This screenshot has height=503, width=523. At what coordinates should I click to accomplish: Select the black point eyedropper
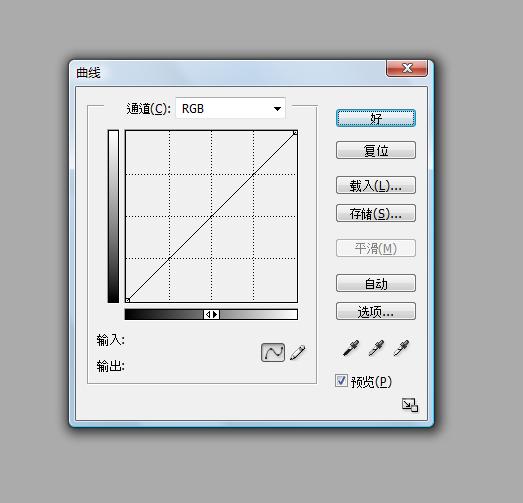tap(351, 349)
